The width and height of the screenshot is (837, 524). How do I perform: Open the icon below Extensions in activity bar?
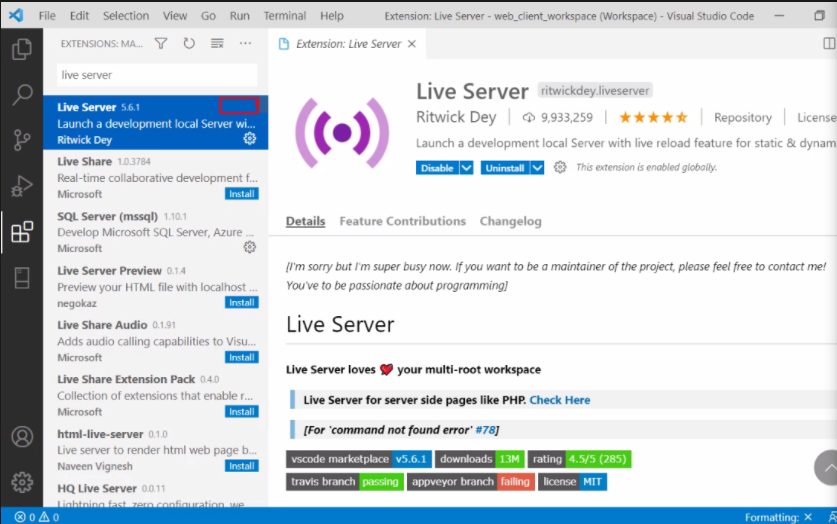tap(22, 277)
